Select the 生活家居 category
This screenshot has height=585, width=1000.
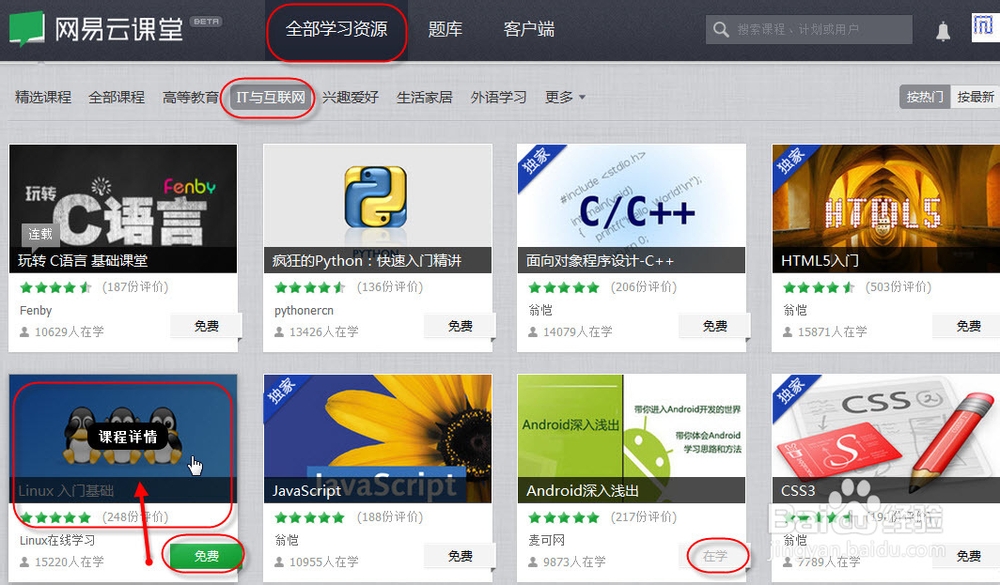pos(425,97)
